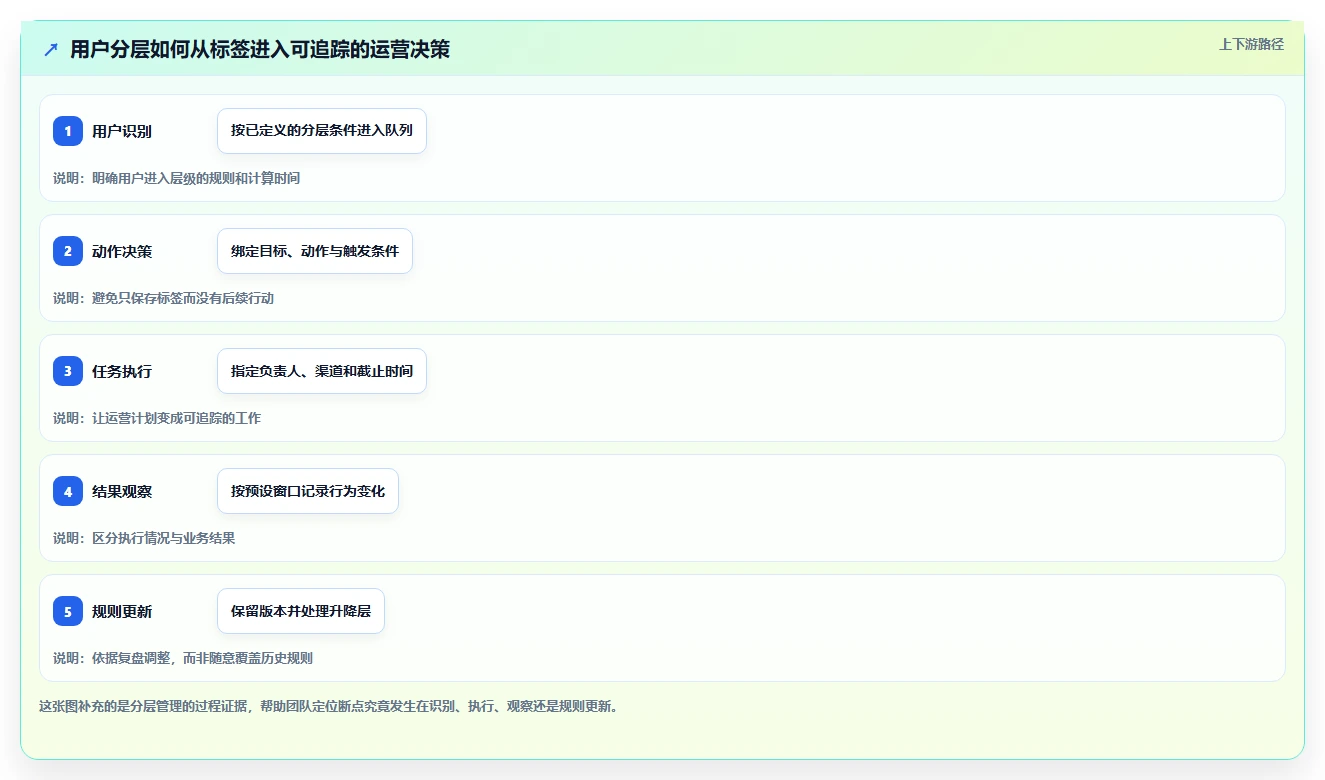Screen dimensions: 1325x780
Task: Click the arrow icon beside the title
Action: pos(51,49)
